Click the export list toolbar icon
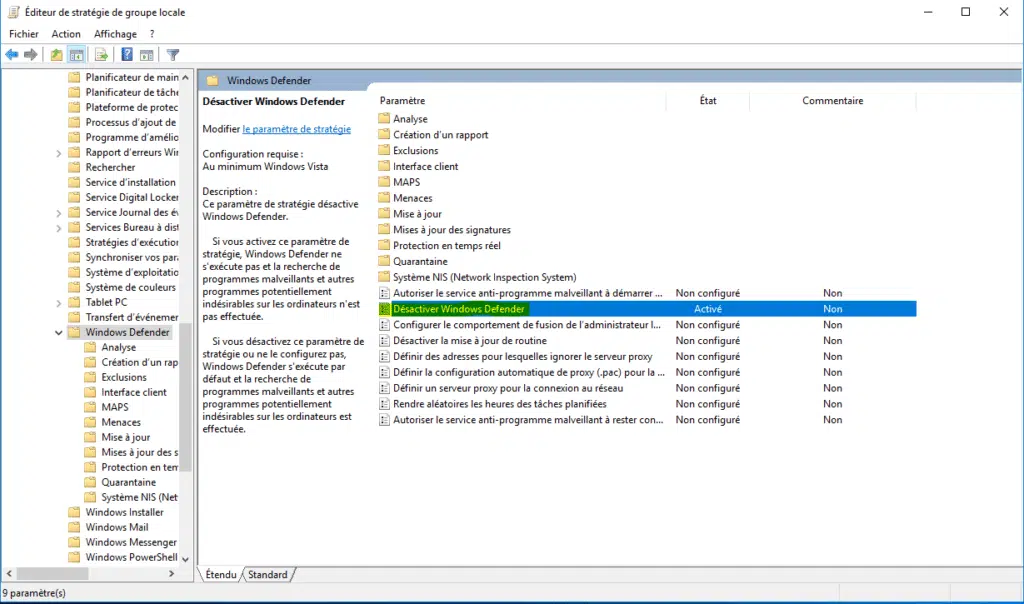 tap(101, 55)
